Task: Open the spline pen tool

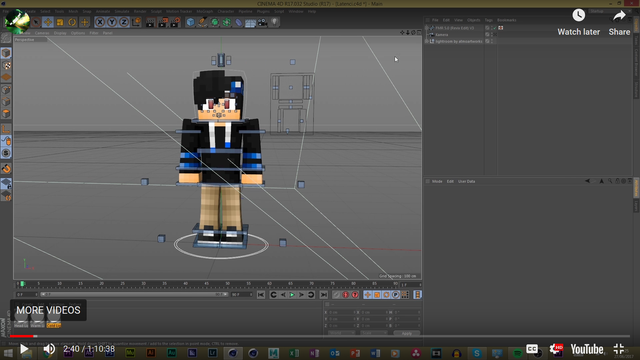Action: click(202, 22)
